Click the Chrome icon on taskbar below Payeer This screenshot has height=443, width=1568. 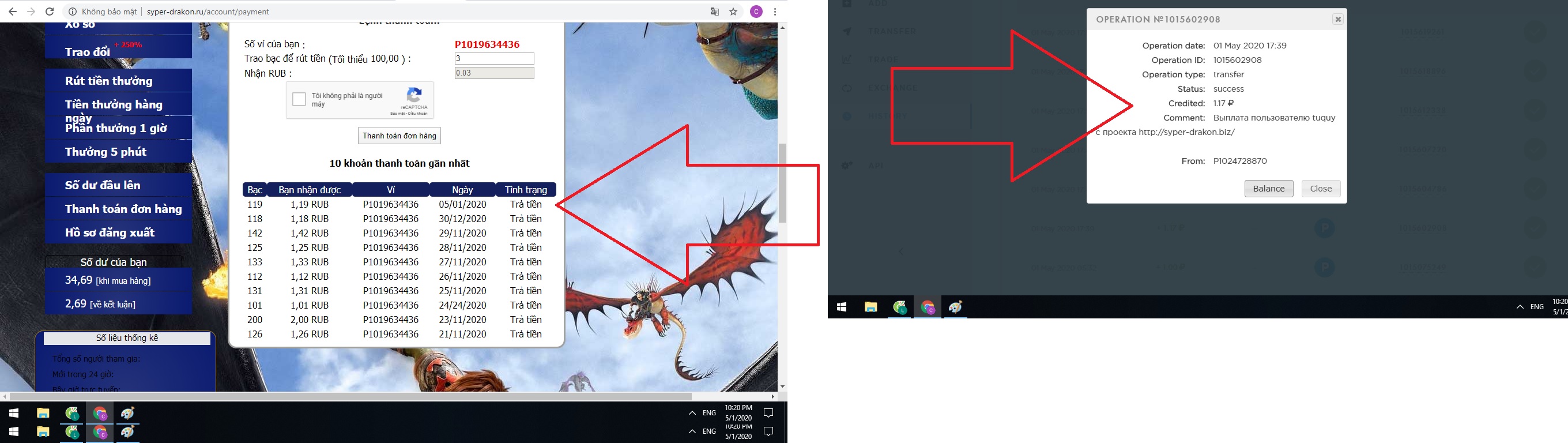click(x=928, y=307)
